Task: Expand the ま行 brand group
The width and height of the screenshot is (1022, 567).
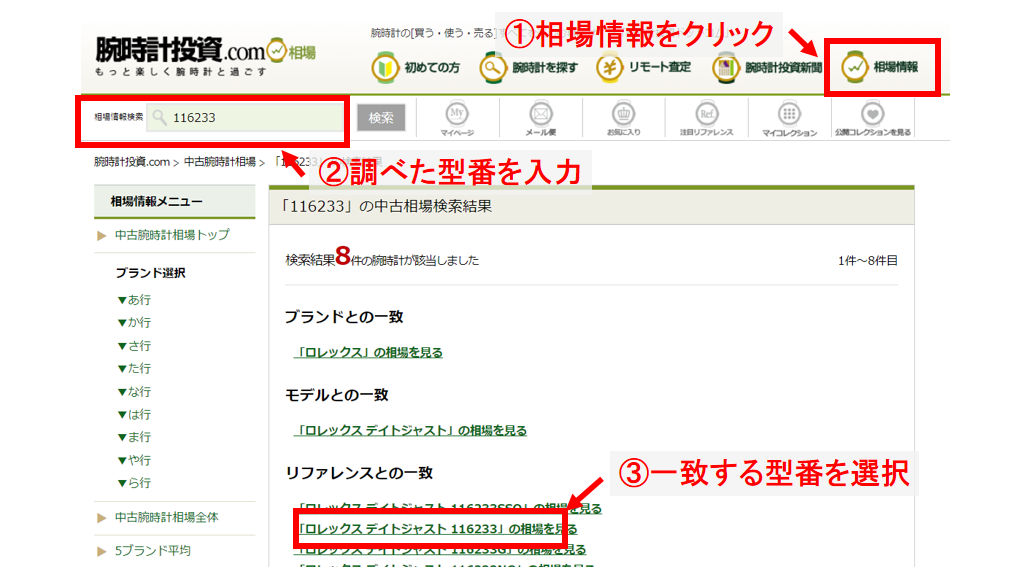Action: (134, 437)
